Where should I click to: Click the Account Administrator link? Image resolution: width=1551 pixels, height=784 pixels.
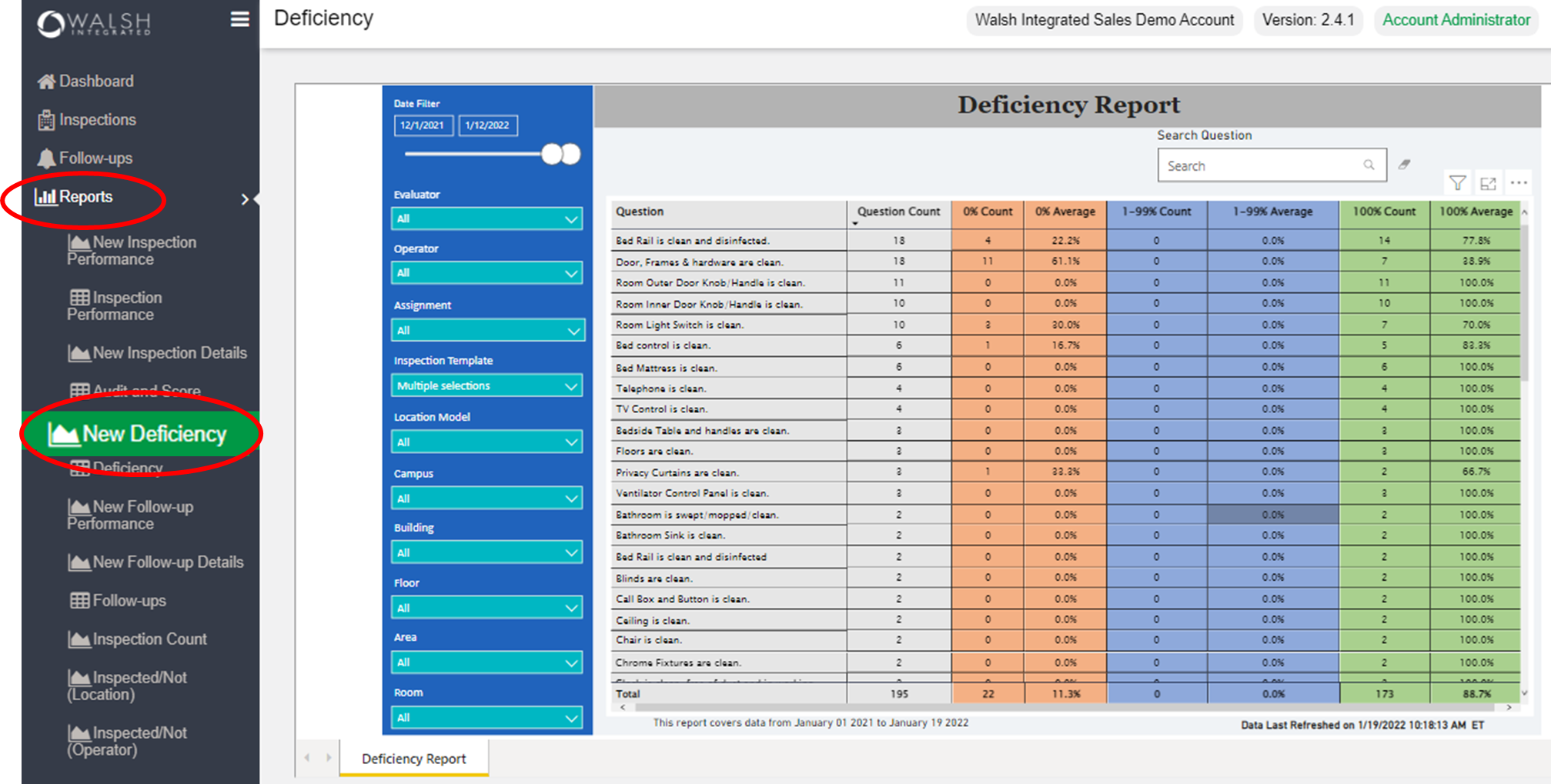tap(1455, 20)
